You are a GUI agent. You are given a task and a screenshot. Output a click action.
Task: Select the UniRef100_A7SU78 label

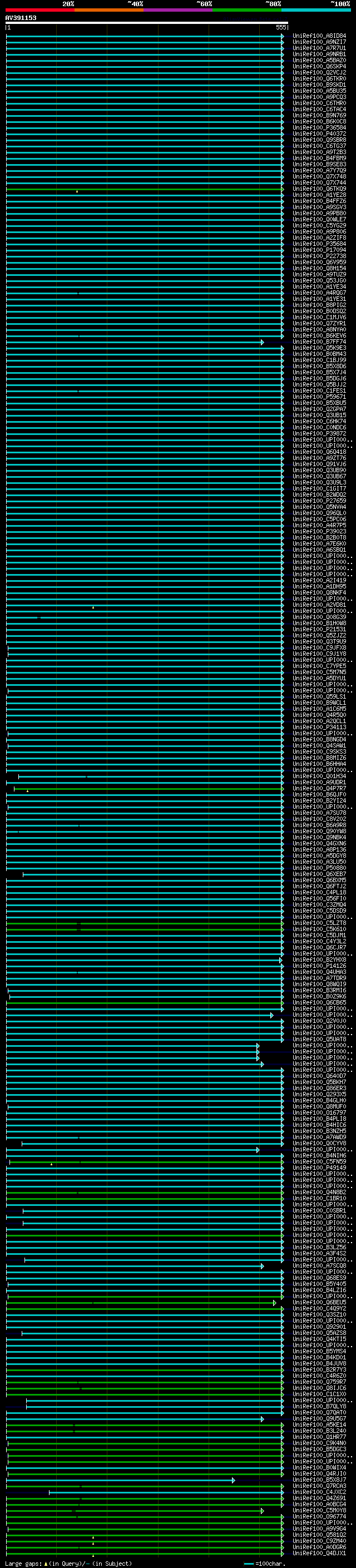click(x=319, y=813)
